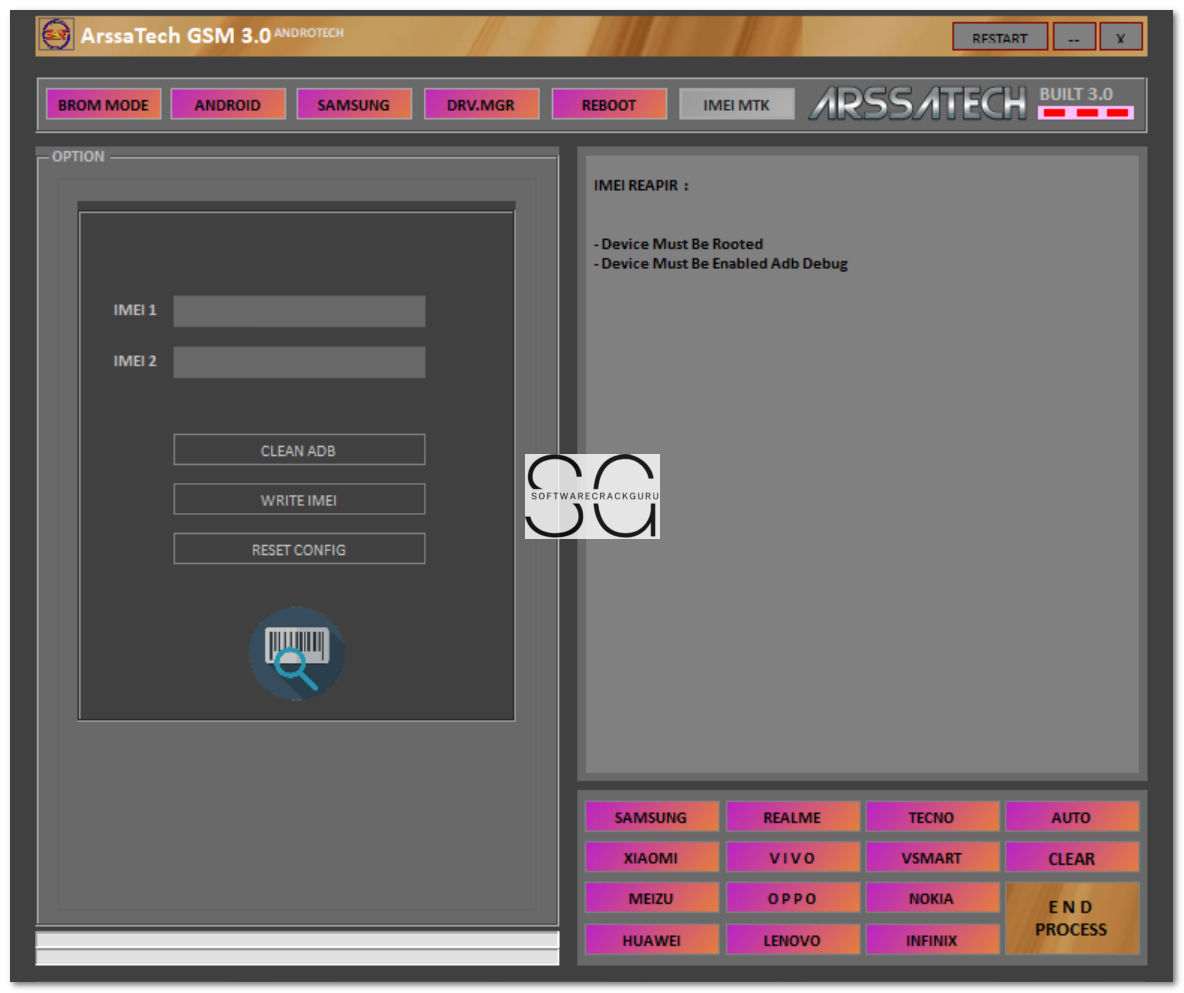Screen dimensions: 1184x993
Task: Select the IMEI MTK tab
Action: pyautogui.click(x=736, y=104)
